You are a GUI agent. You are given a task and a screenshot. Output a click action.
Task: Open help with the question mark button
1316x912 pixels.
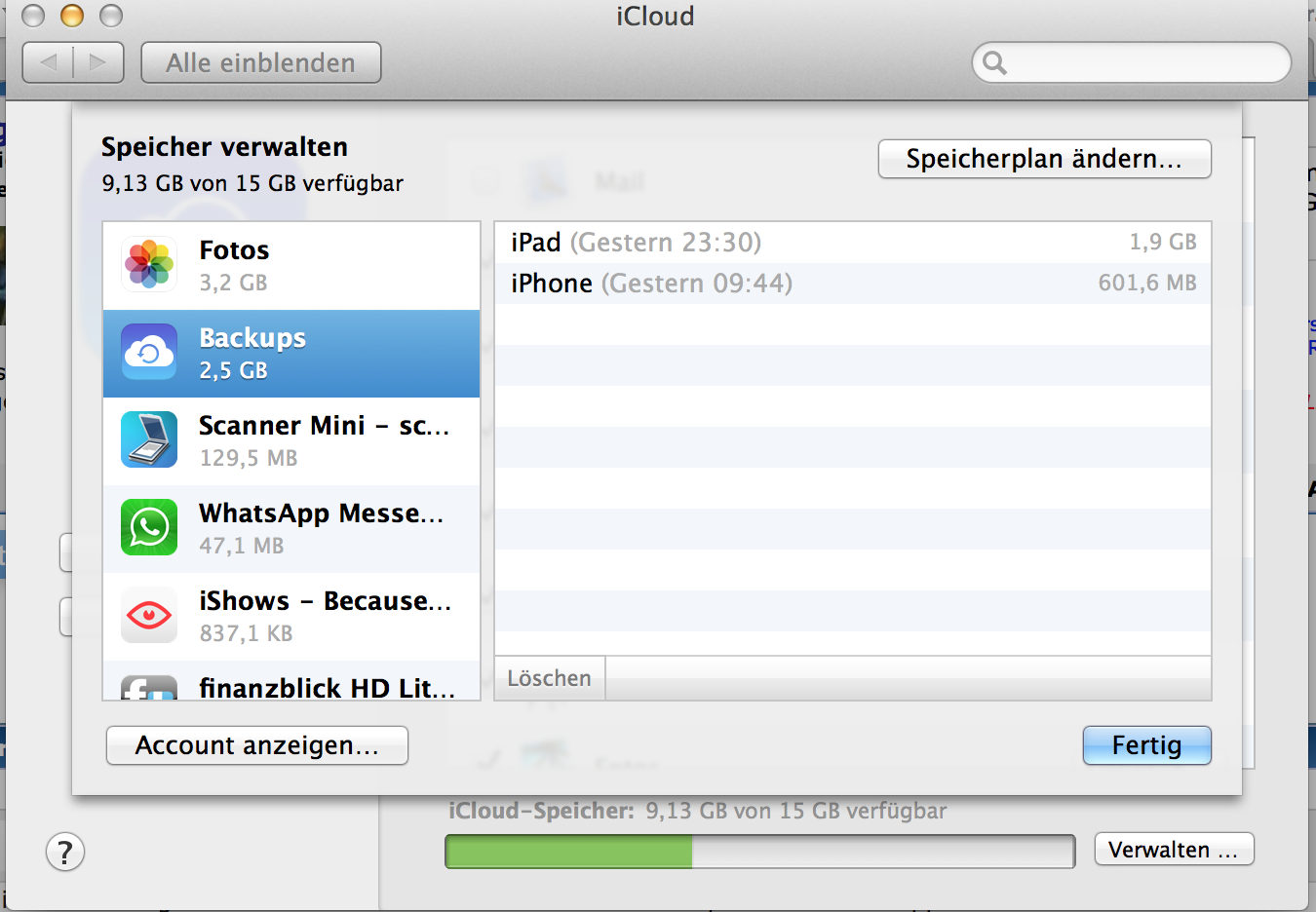(x=65, y=853)
